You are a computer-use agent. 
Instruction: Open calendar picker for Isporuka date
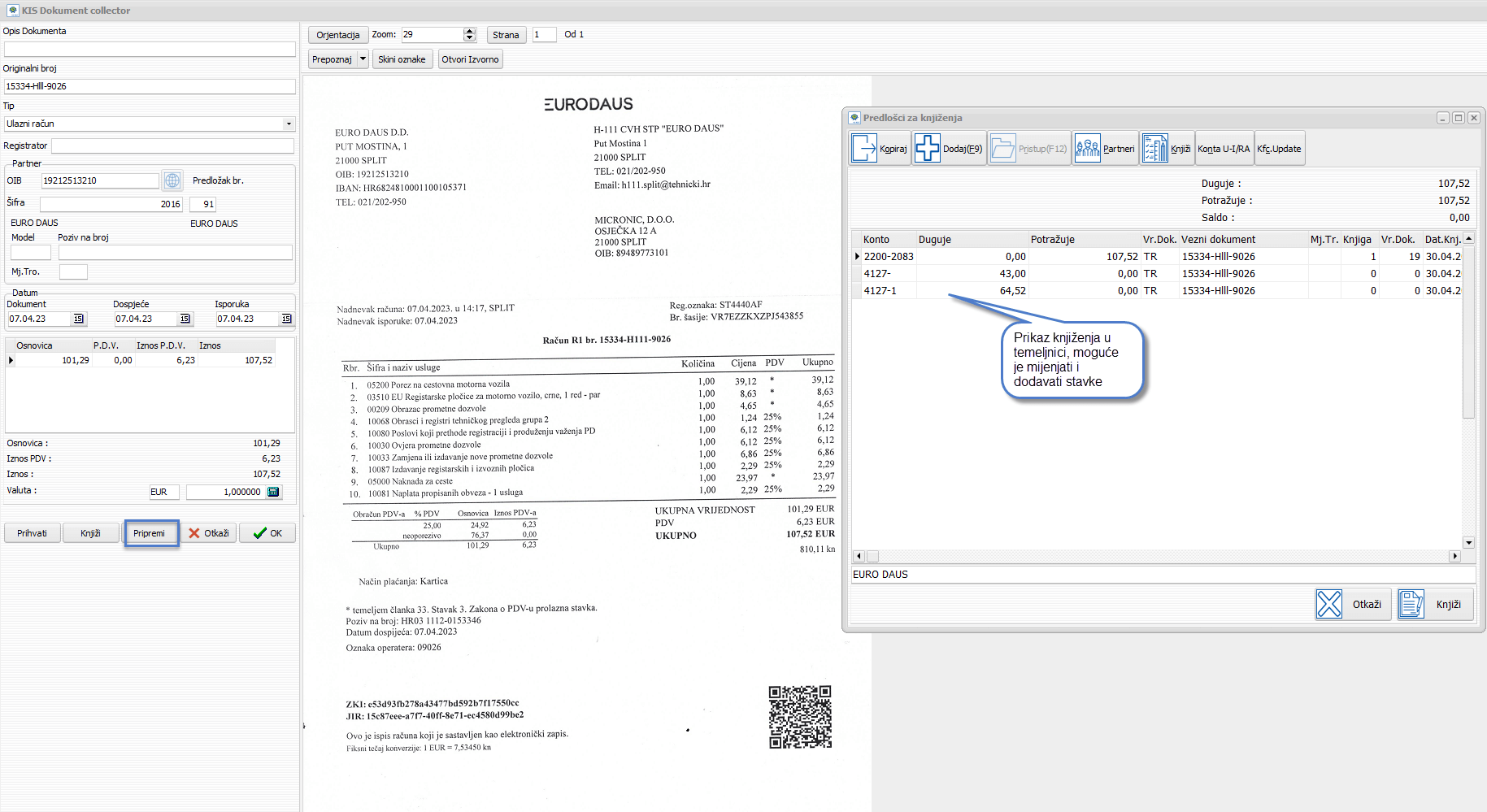286,319
